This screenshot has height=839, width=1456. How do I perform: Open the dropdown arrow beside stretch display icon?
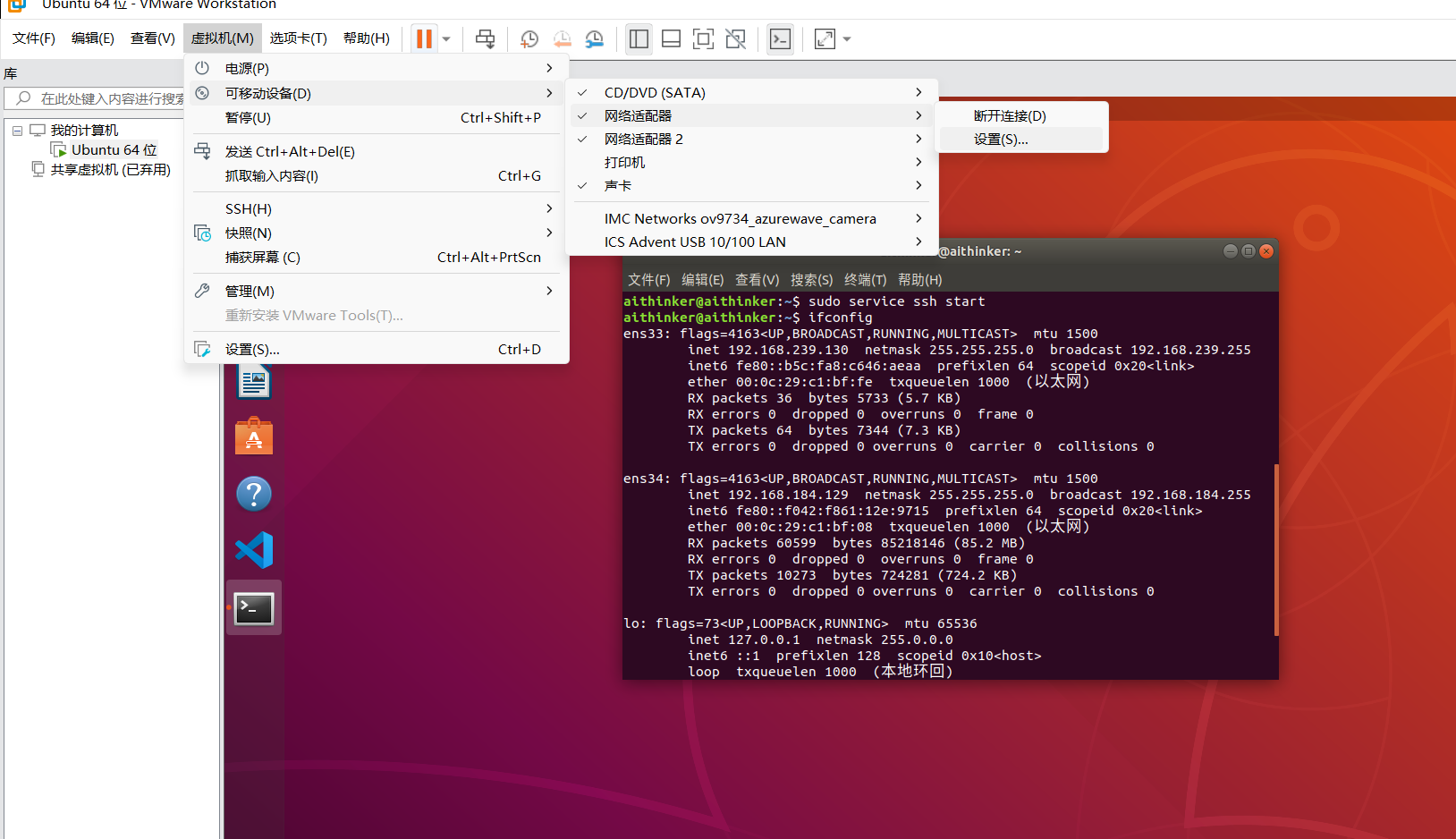(847, 39)
